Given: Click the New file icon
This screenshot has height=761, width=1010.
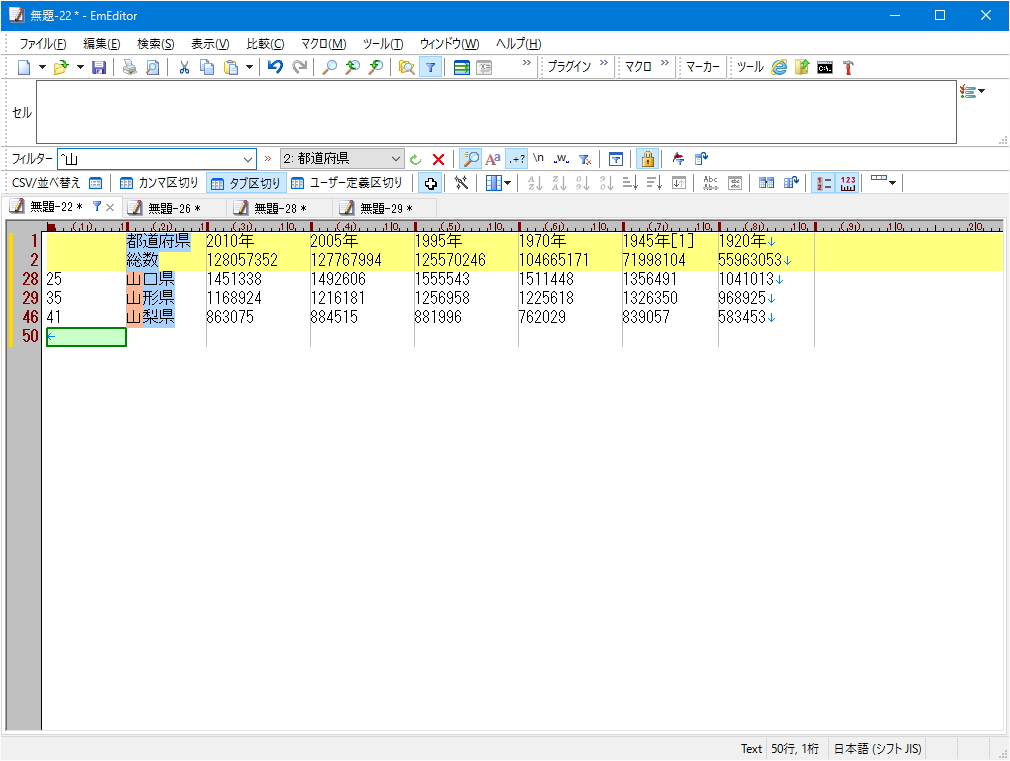Looking at the screenshot, I should [24, 67].
